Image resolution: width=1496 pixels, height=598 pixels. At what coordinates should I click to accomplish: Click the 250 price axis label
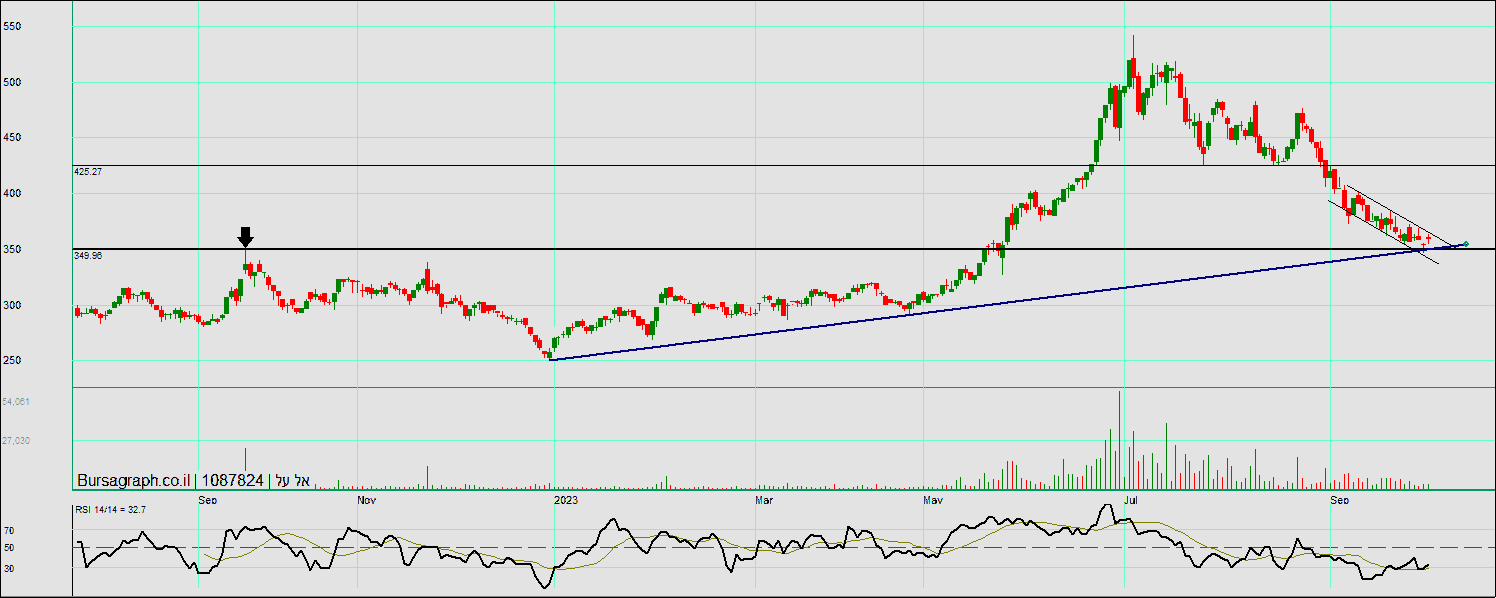tap(12, 361)
